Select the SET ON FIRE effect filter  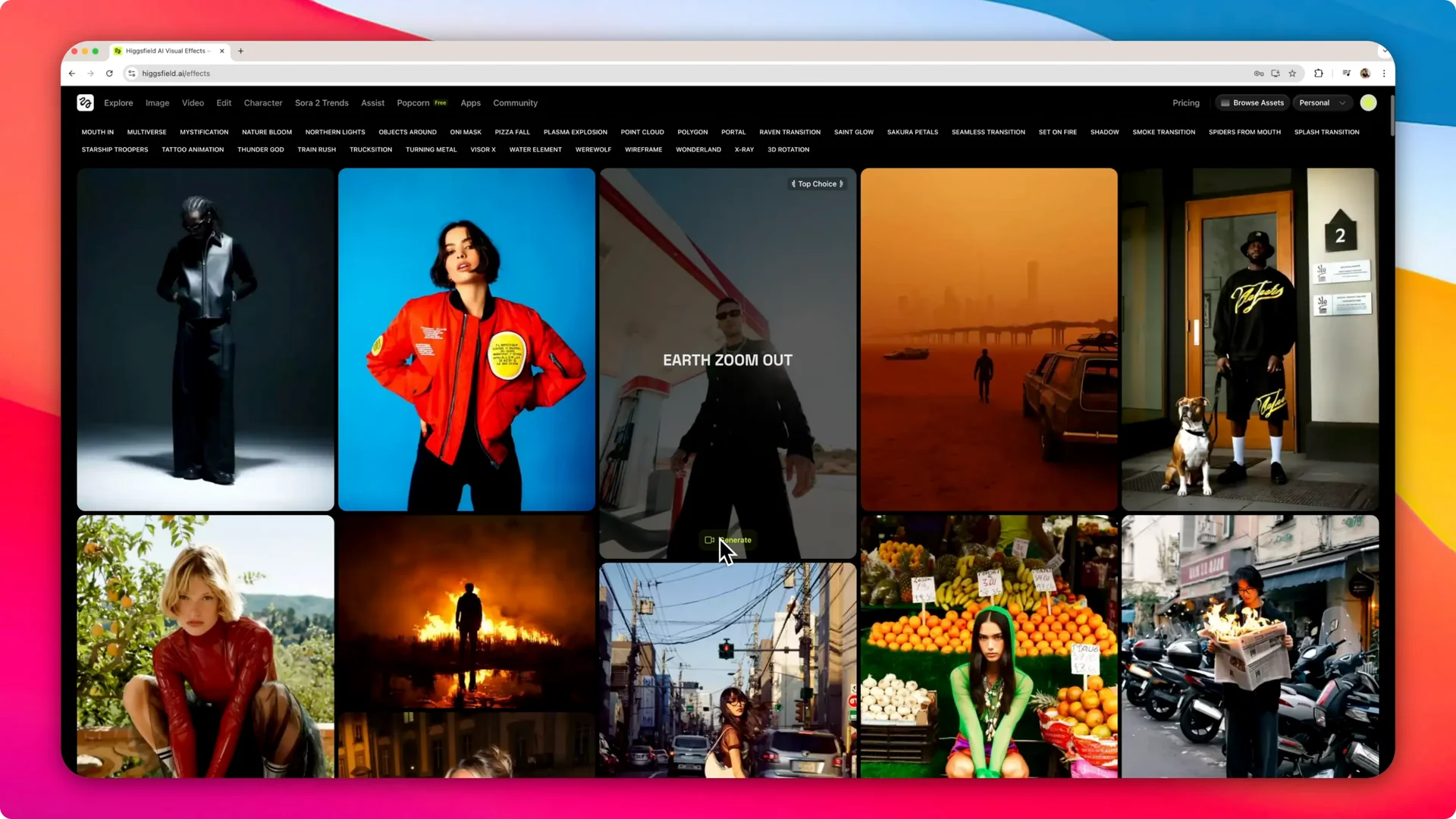1058,132
